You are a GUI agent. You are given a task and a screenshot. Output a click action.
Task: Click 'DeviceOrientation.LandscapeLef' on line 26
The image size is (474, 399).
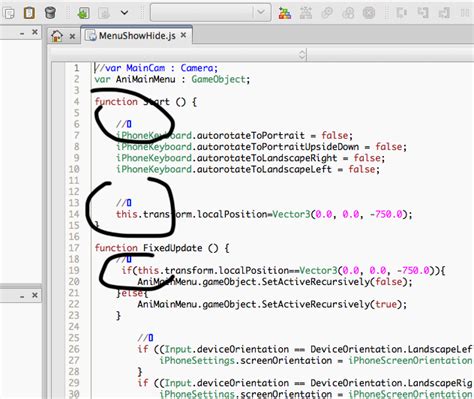click(x=392, y=349)
